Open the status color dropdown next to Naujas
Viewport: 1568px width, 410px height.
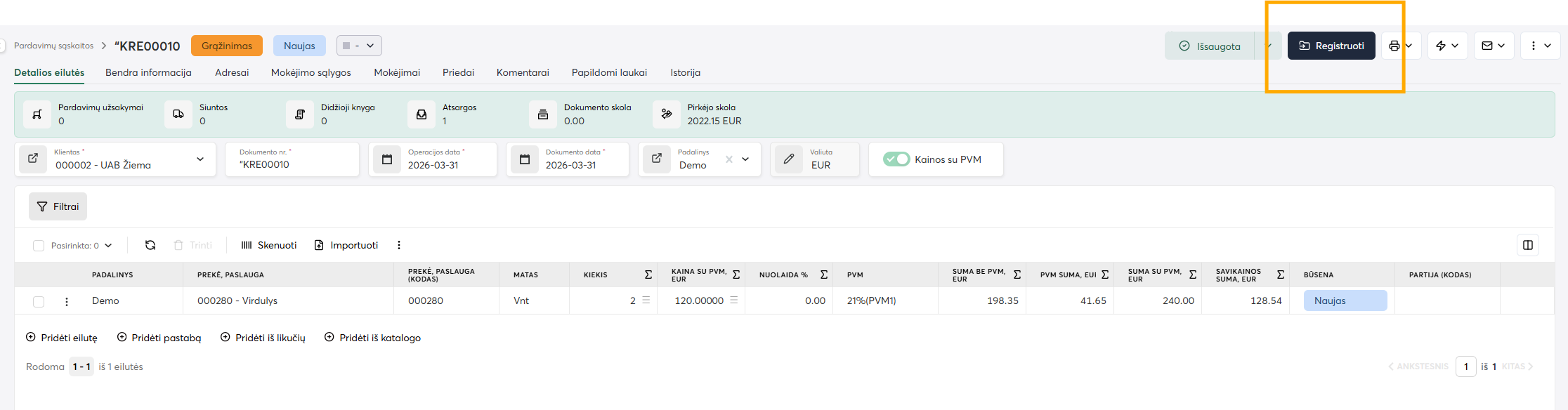point(359,46)
